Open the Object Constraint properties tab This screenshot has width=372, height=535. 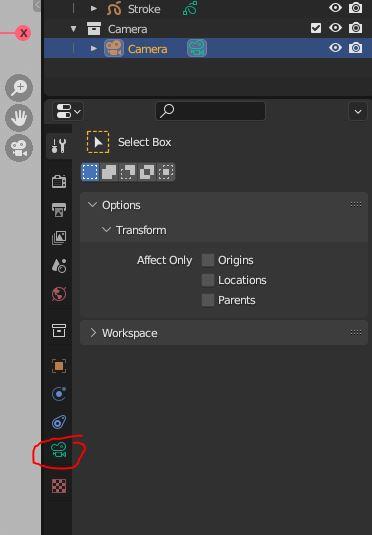(59, 422)
